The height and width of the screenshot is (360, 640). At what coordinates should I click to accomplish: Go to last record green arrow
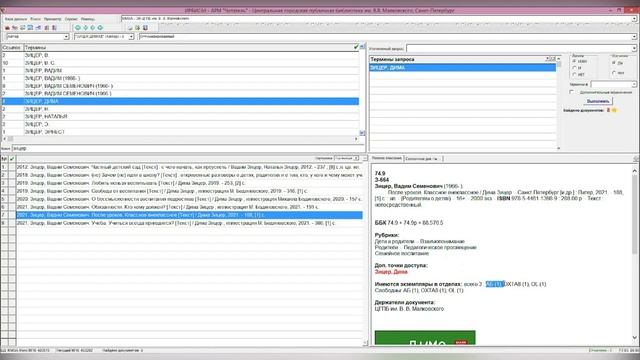pos(100,28)
